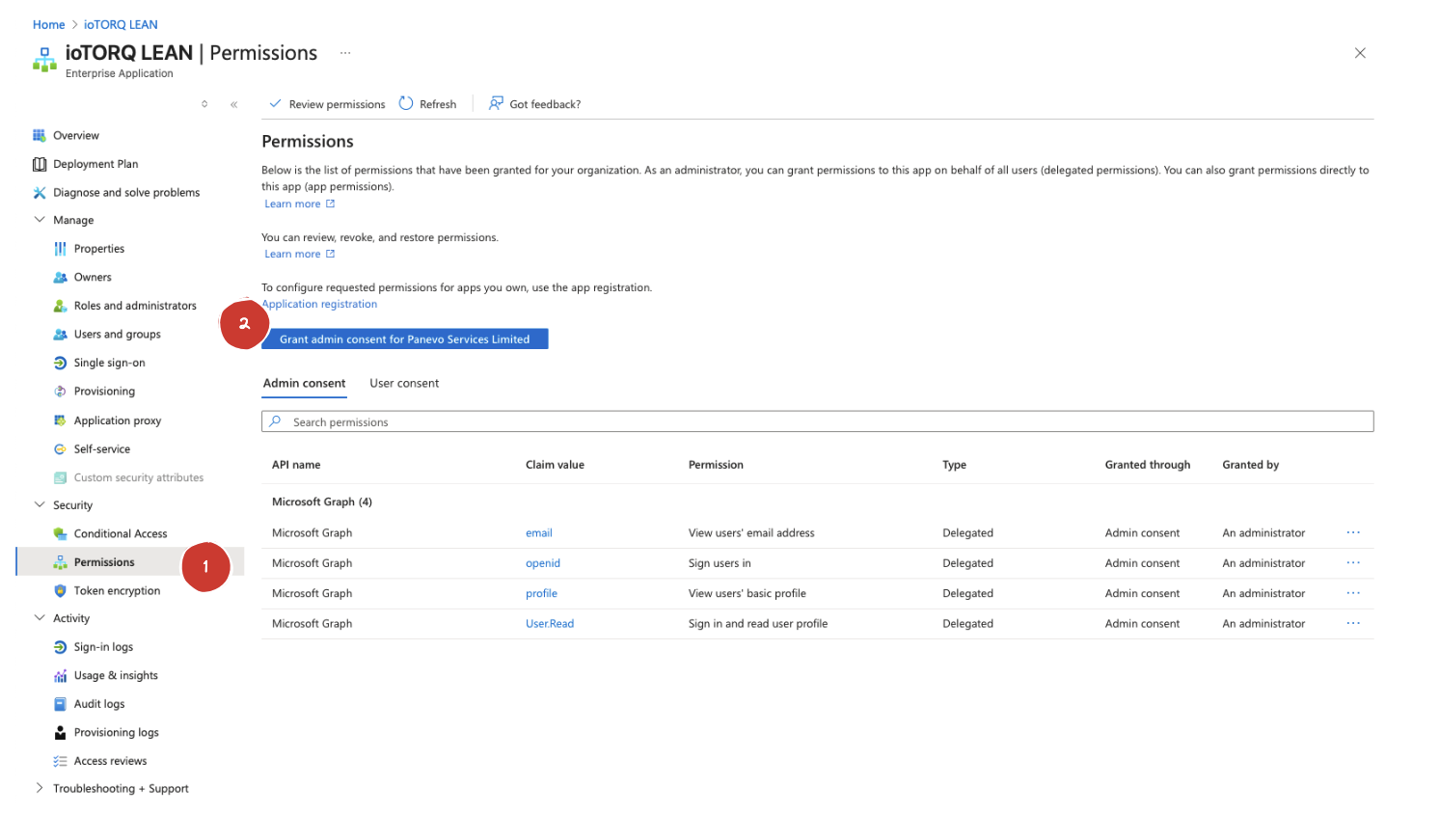The image size is (1440, 840).
Task: Collapse the Activity section chevron
Action: [40, 618]
